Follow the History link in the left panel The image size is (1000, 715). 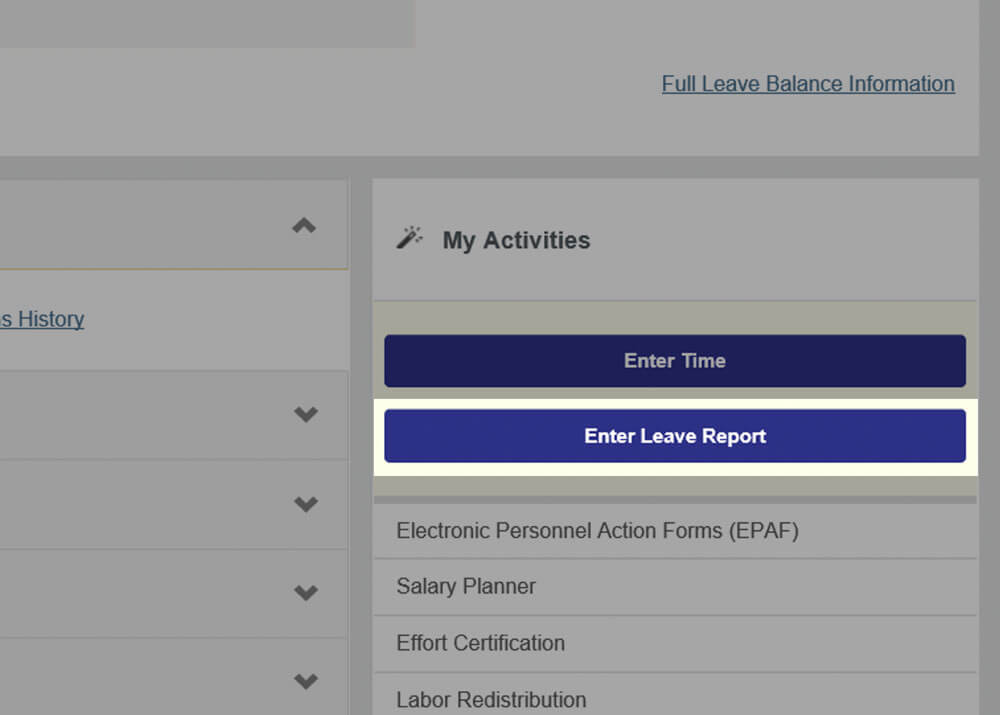pyautogui.click(x=42, y=318)
